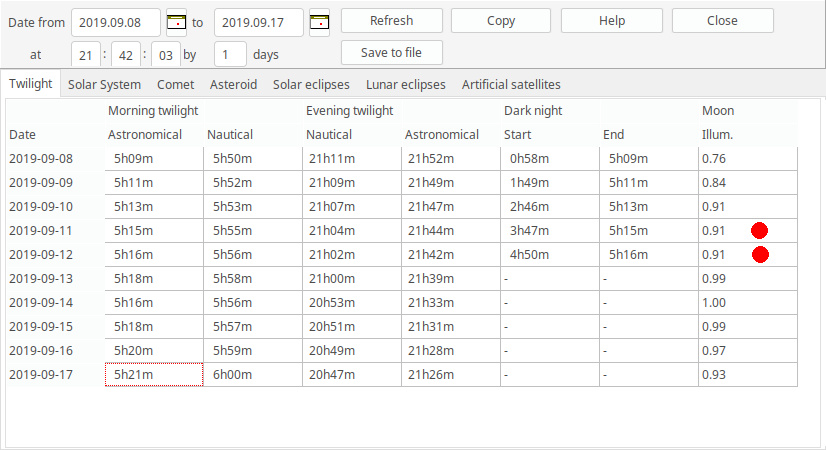Open the calendar picker for start date
This screenshot has height=450, width=826.
click(x=176, y=21)
